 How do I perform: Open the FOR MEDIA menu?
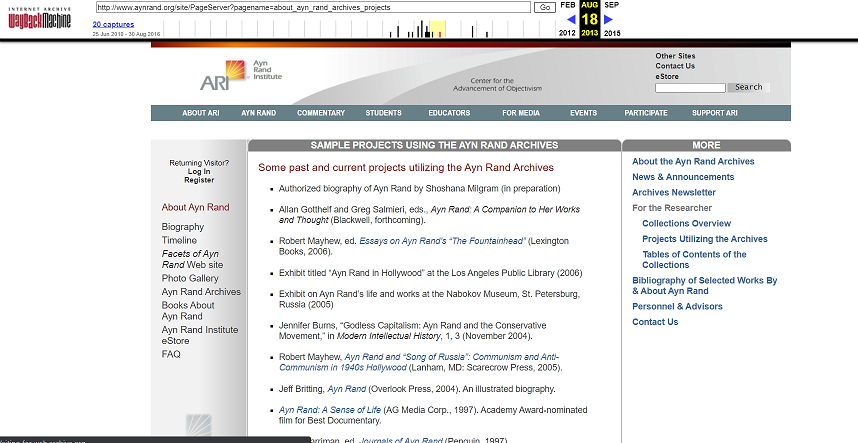click(x=521, y=113)
